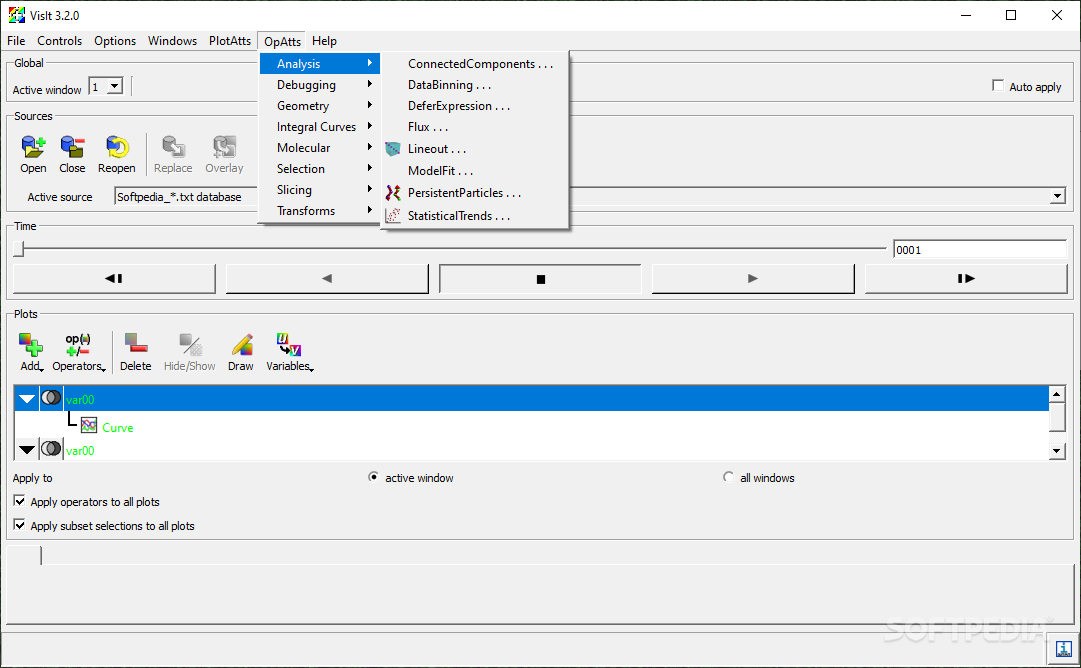Image resolution: width=1081 pixels, height=668 pixels.
Task: Click the Lineout operator icon
Action: pos(393,149)
